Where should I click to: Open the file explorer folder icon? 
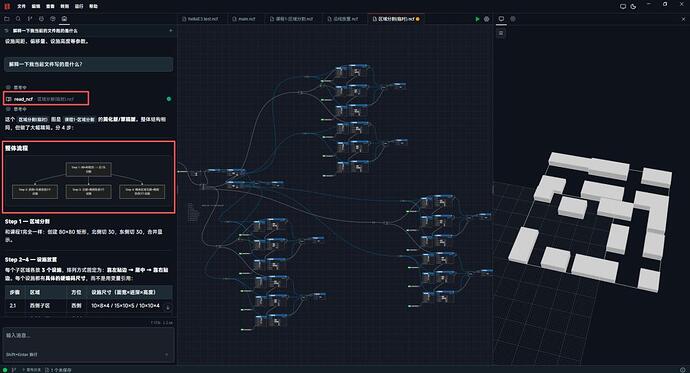pos(7,19)
